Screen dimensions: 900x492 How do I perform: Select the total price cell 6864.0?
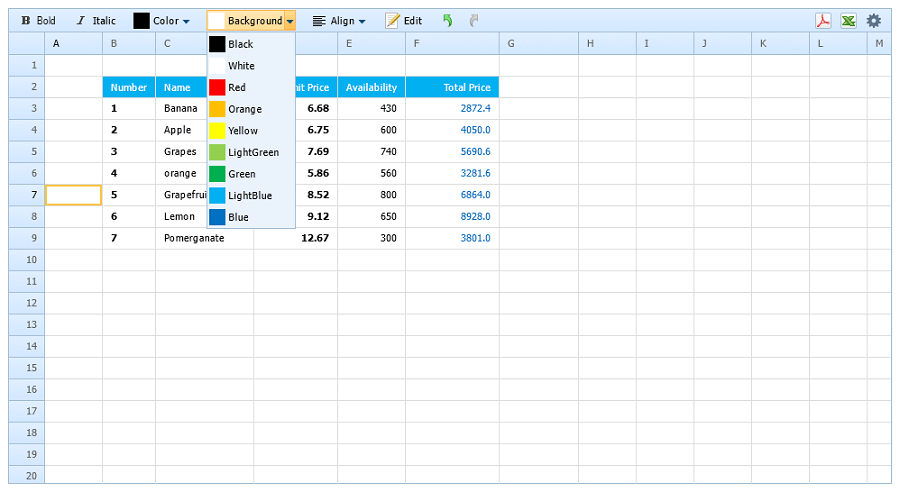[x=452, y=195]
